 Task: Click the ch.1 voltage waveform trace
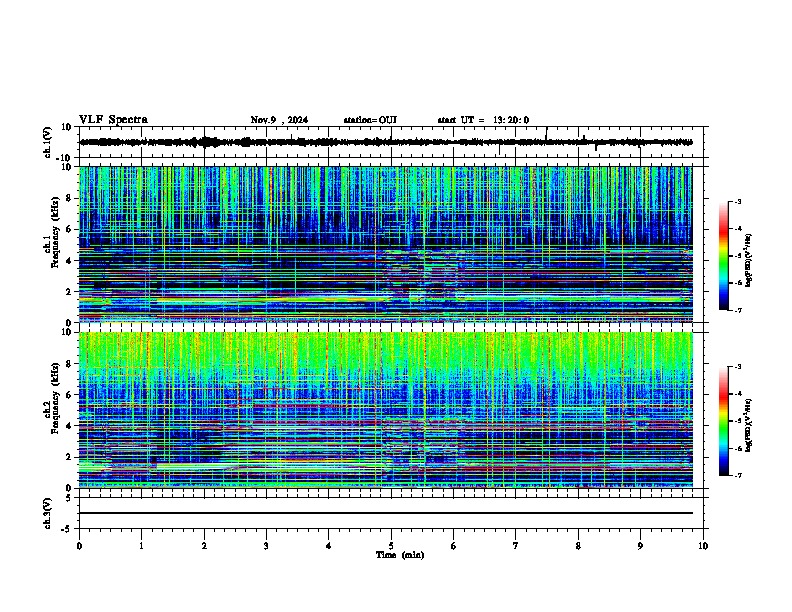click(x=386, y=142)
